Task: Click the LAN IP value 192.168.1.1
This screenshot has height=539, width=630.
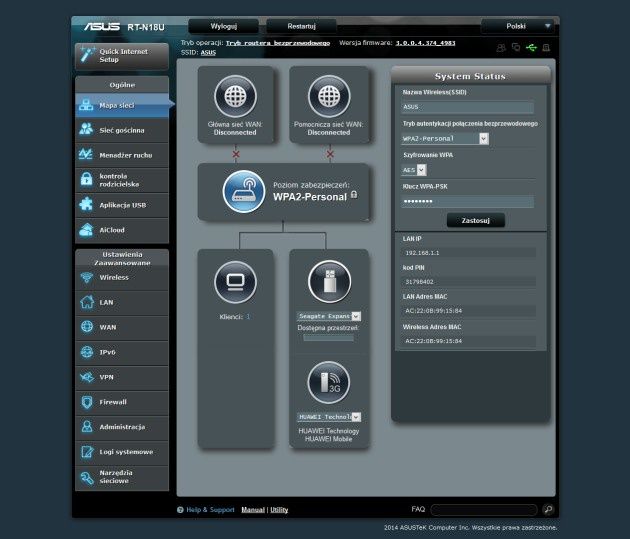Action: [x=422, y=253]
